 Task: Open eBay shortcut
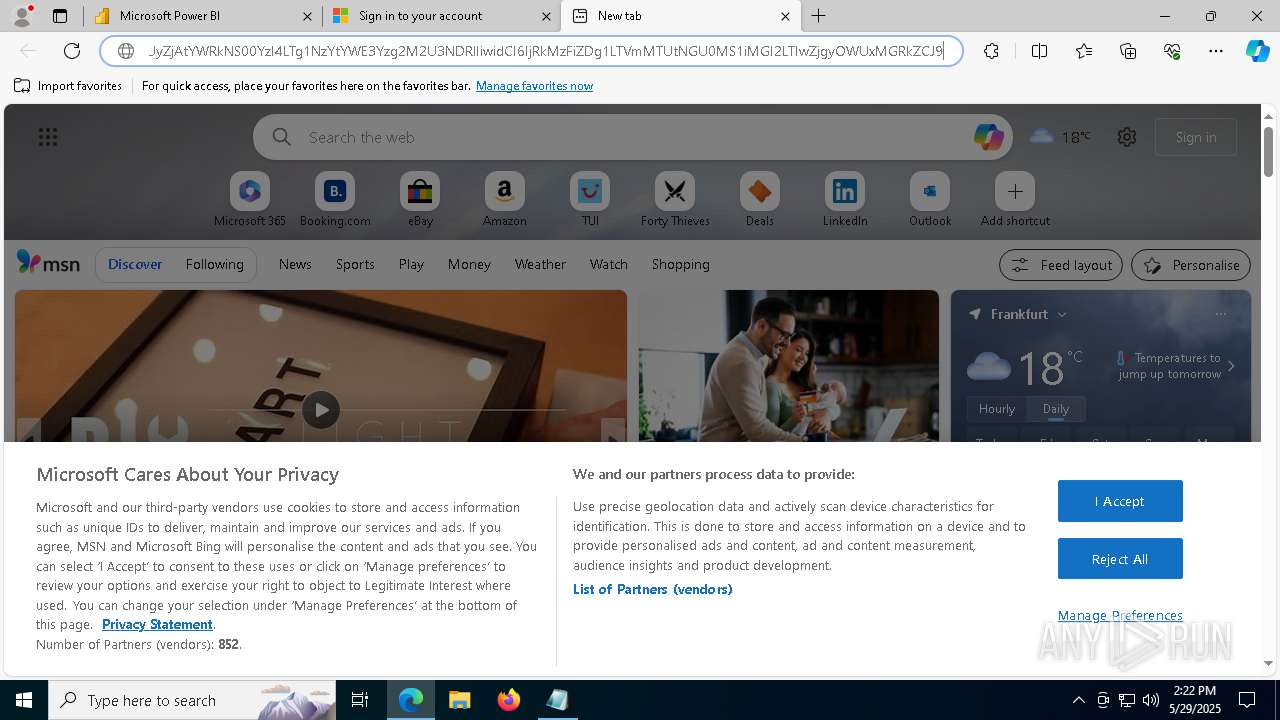[420, 200]
